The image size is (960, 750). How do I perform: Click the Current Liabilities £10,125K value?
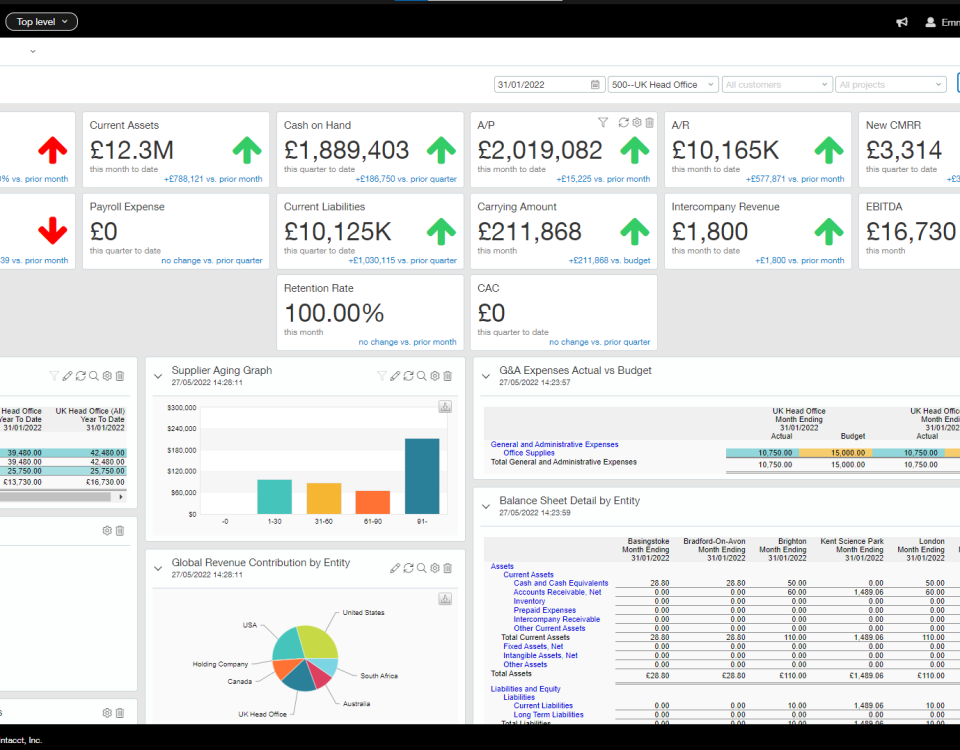click(x=337, y=231)
